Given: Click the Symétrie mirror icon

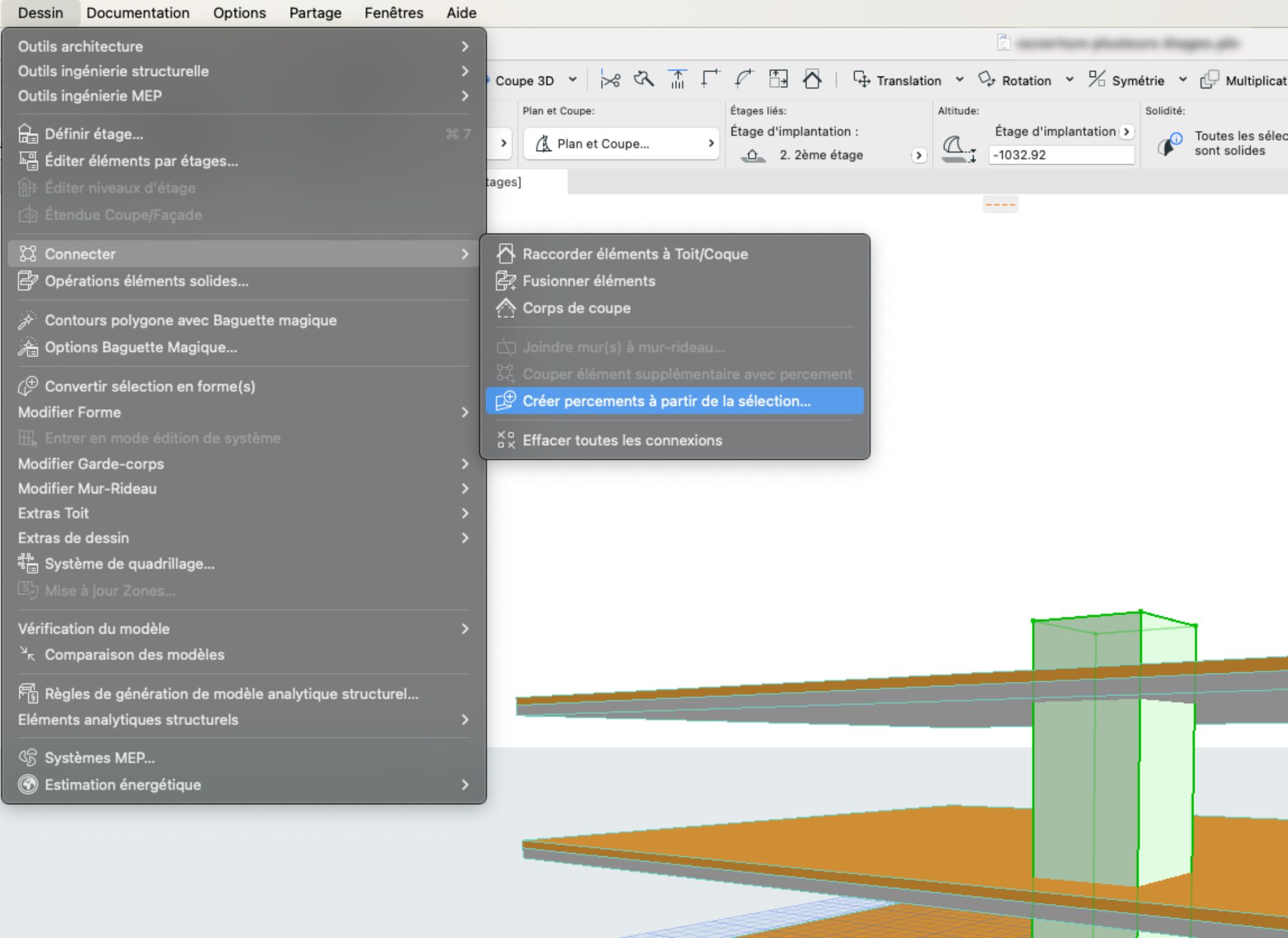Looking at the screenshot, I should click(x=1096, y=80).
